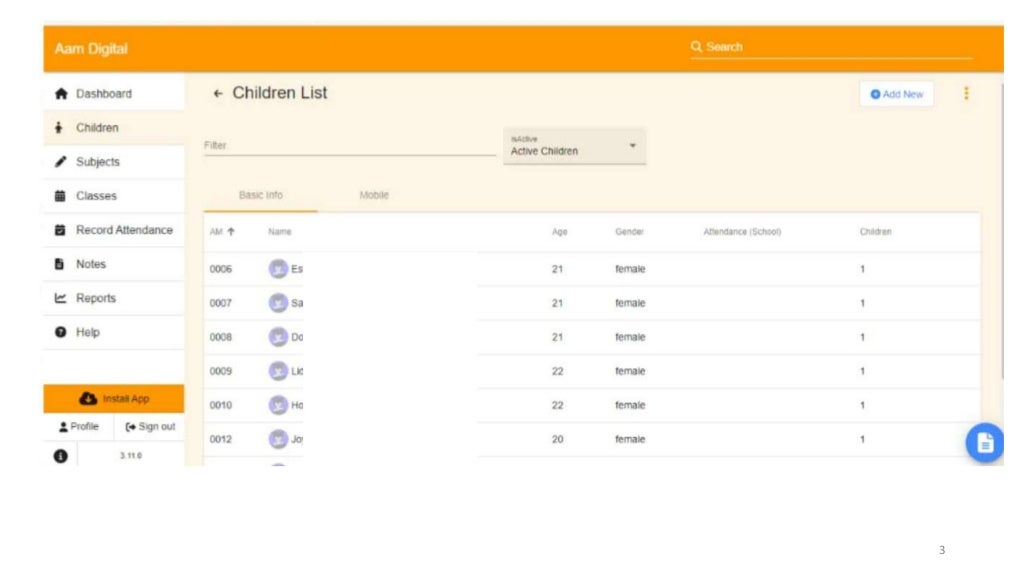Screen dimensions: 1024x576
Task: Click the AM sort arrow icon
Action: tap(231, 232)
